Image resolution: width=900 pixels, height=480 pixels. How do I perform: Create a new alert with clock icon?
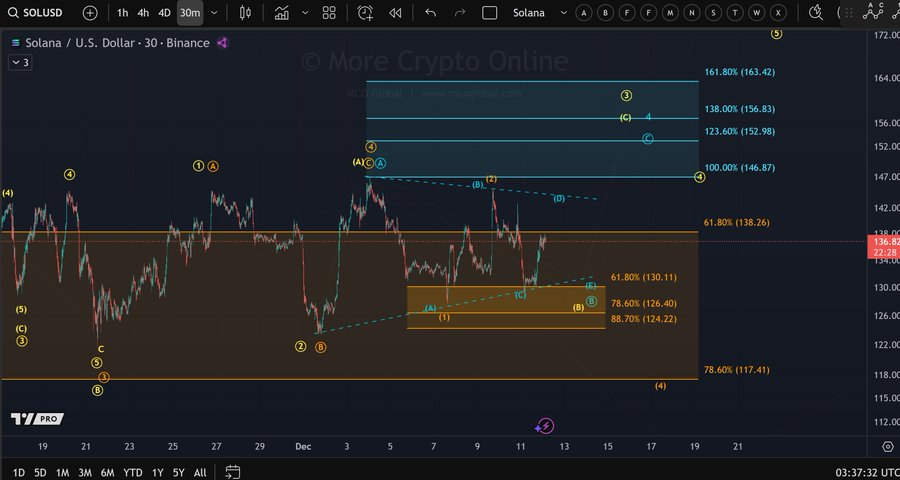(365, 13)
